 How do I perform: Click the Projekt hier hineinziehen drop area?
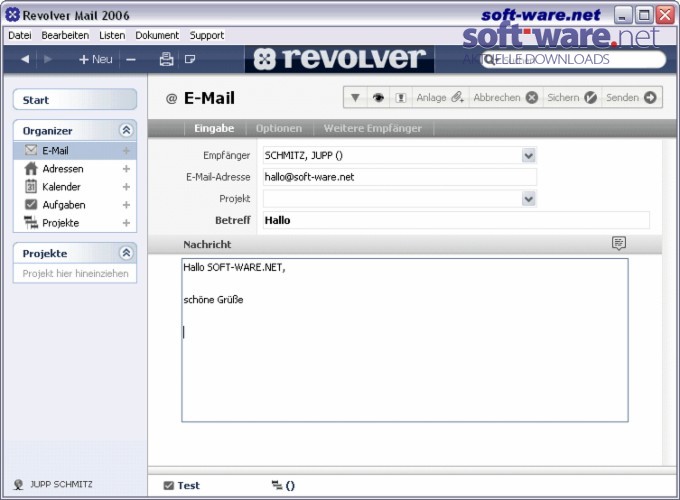click(x=75, y=274)
